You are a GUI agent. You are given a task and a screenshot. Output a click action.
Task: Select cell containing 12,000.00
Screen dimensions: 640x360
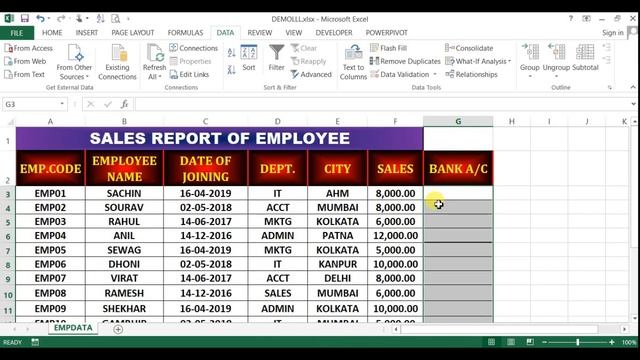click(395, 236)
